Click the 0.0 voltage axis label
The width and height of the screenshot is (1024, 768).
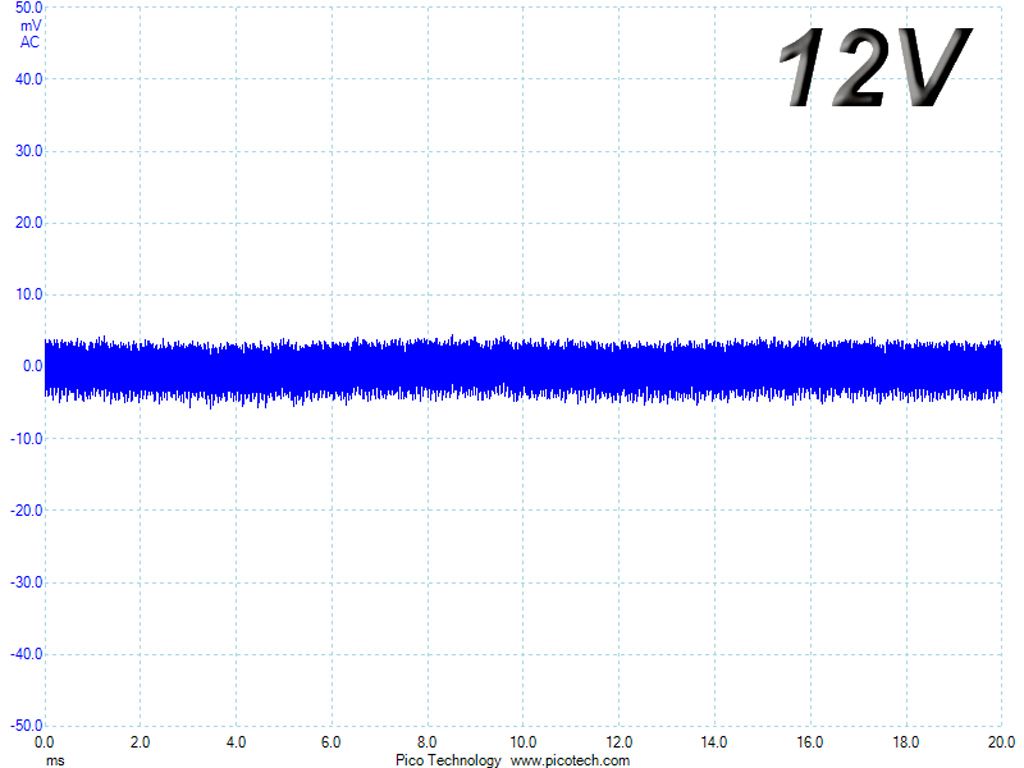click(x=33, y=366)
